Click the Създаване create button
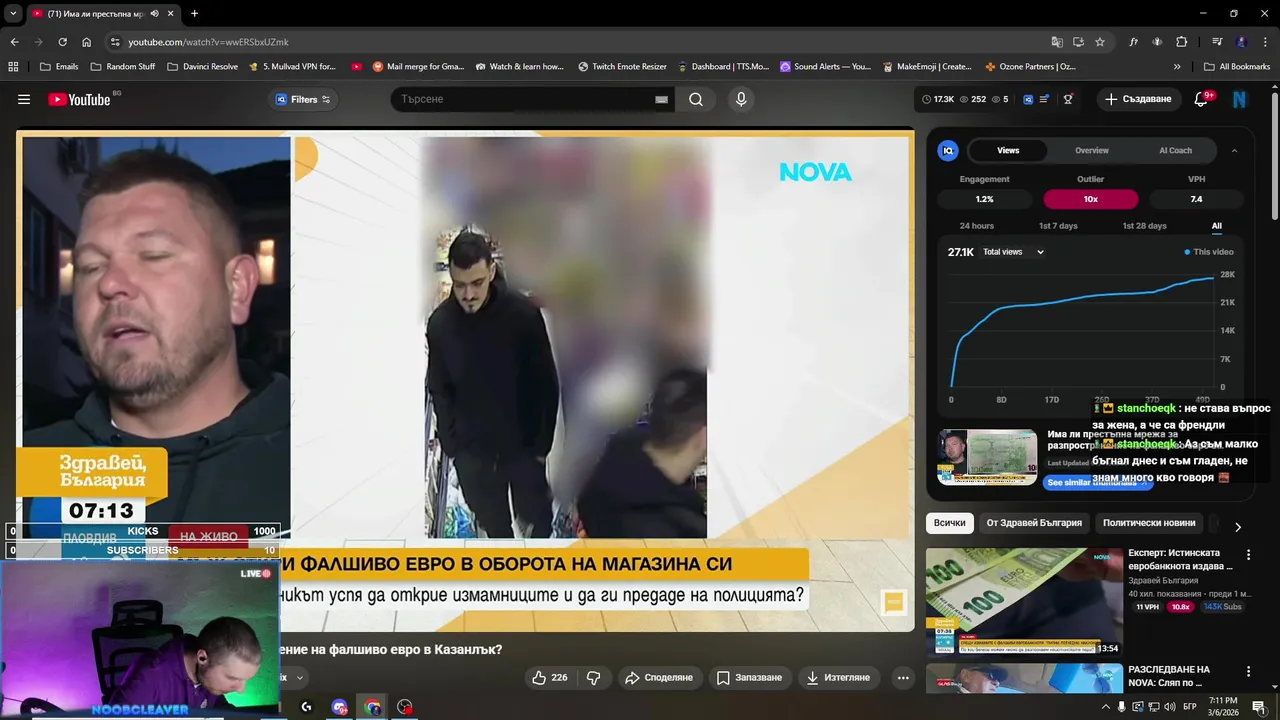The width and height of the screenshot is (1280, 720). (x=1138, y=99)
